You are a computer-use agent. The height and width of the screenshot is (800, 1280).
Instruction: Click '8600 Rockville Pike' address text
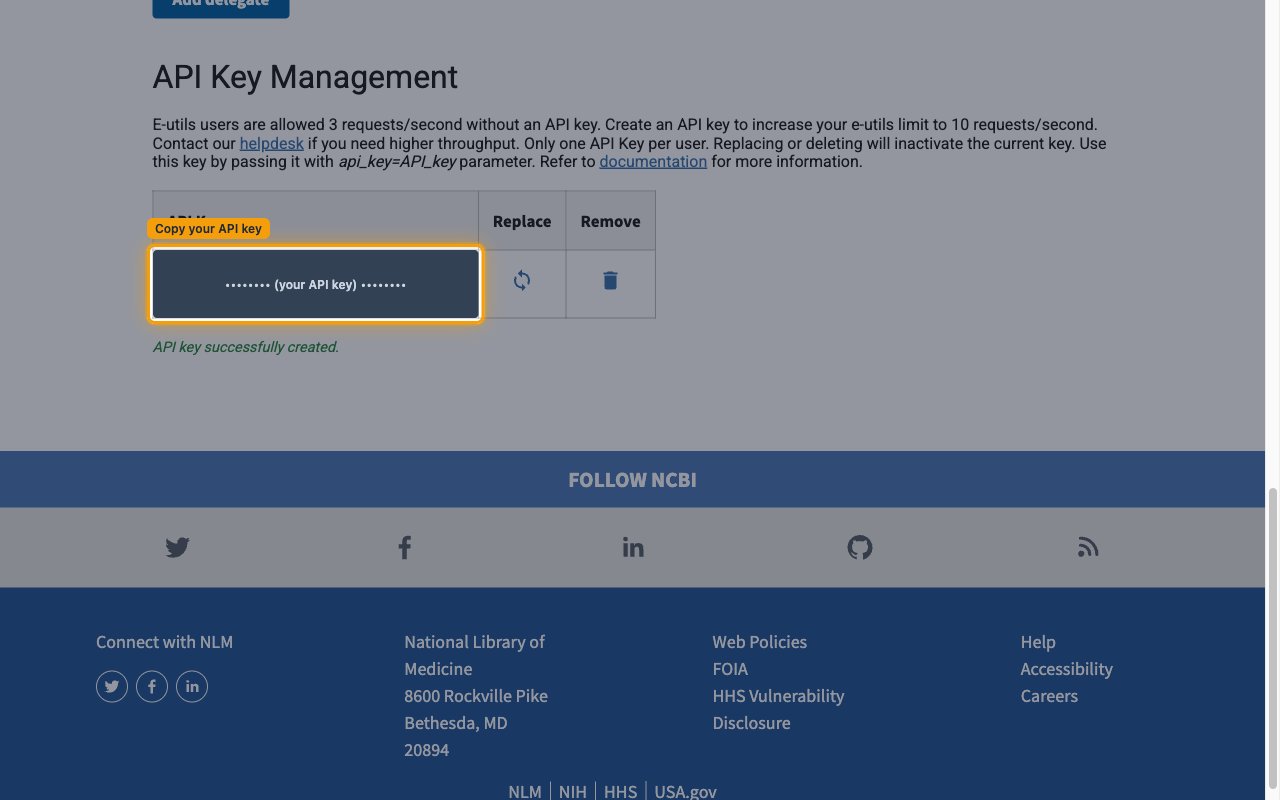pyautogui.click(x=476, y=696)
